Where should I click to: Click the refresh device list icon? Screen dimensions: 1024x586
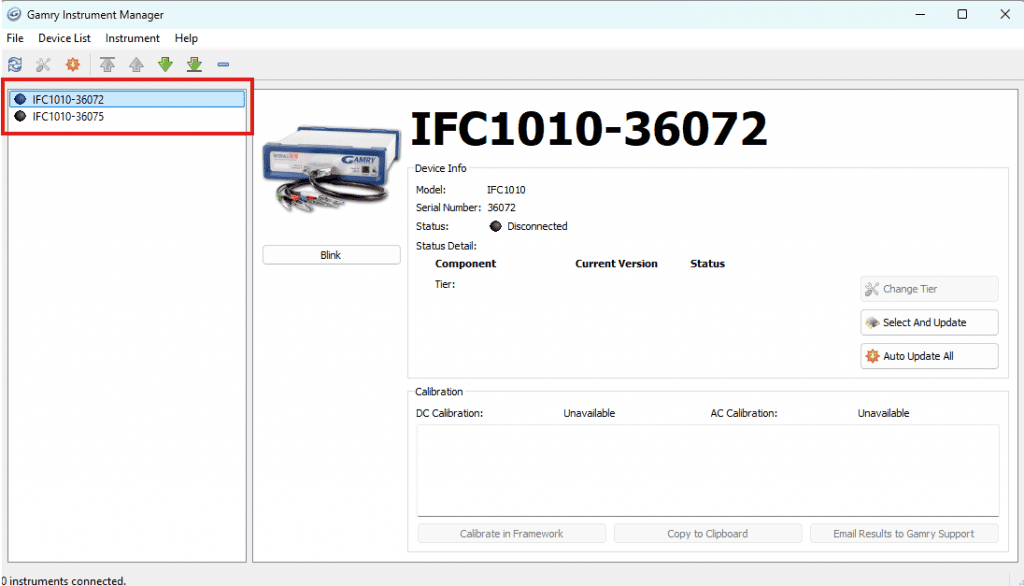(x=14, y=65)
